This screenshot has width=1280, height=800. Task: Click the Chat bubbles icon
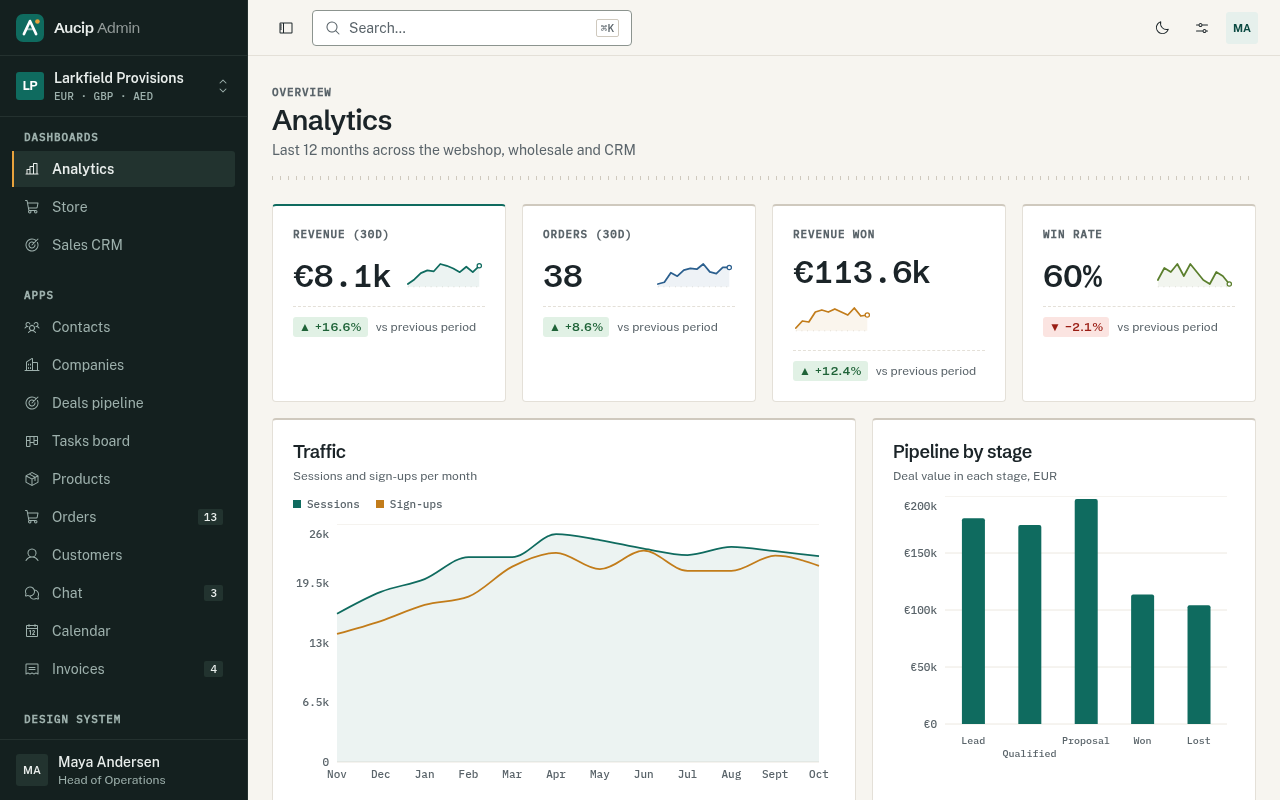point(32,593)
